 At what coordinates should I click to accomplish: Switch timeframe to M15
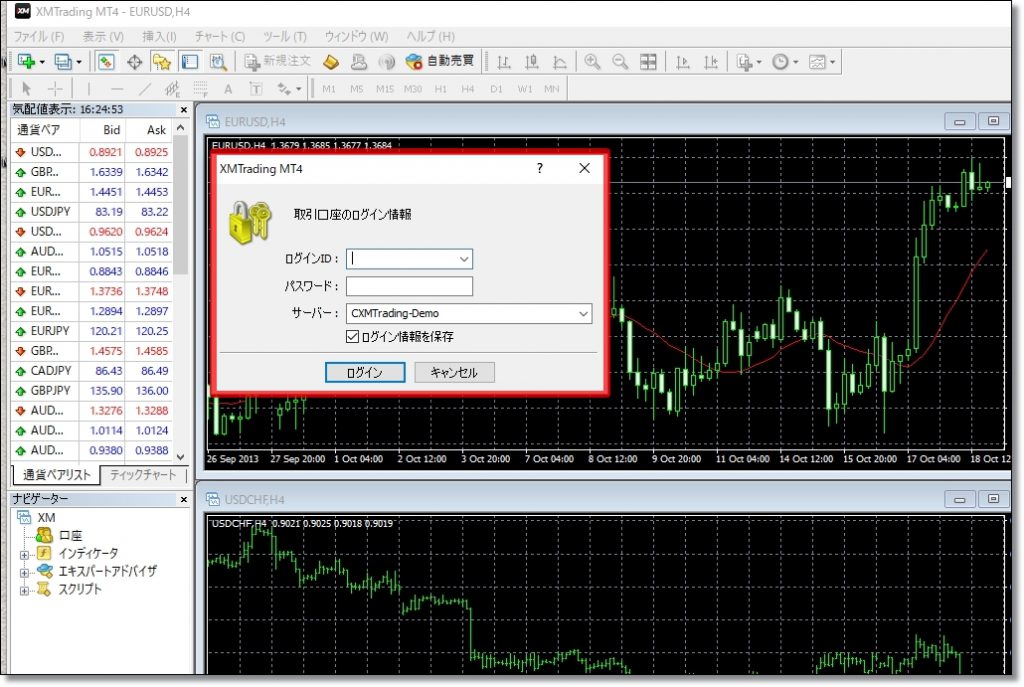coord(385,89)
